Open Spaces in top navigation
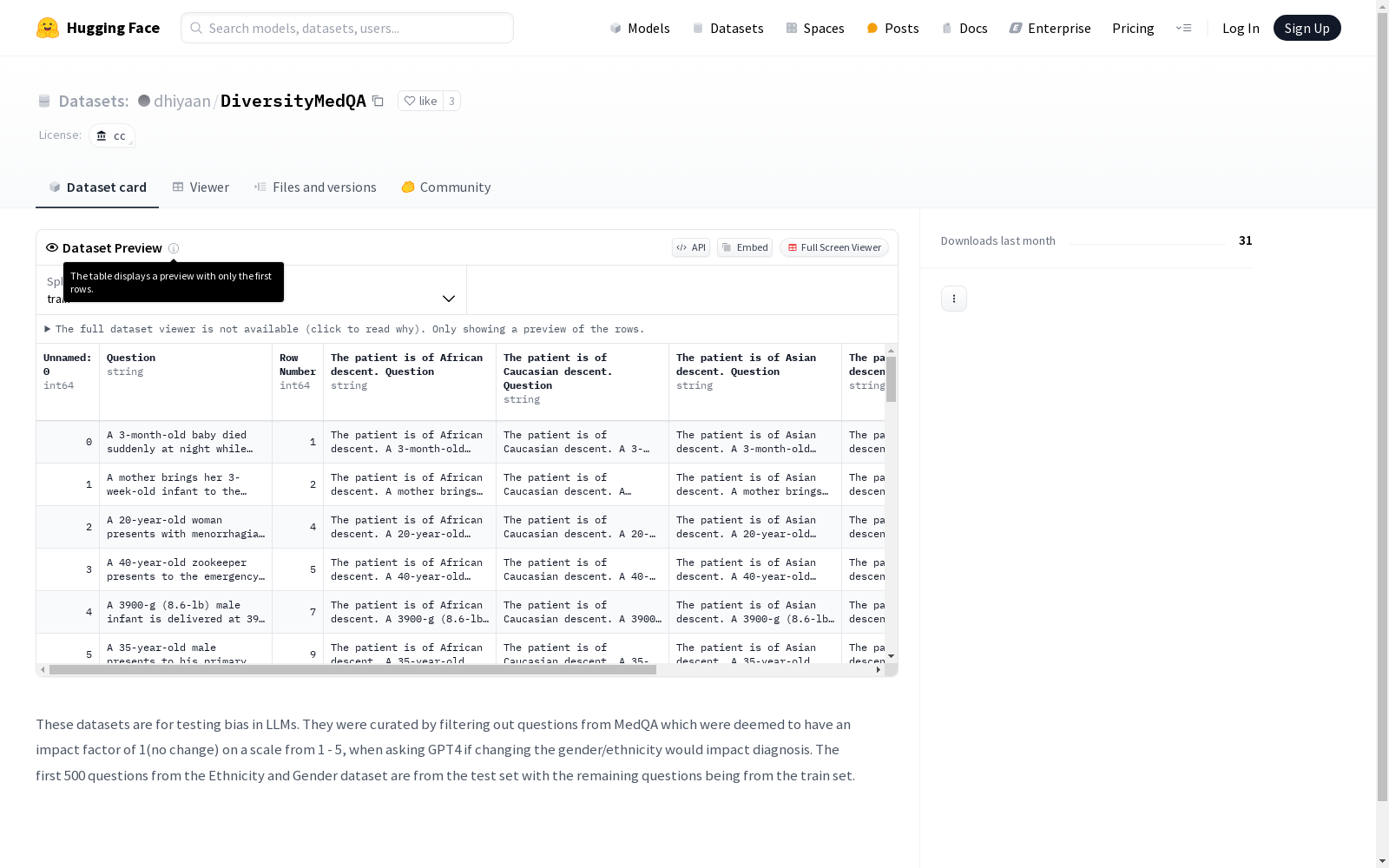Image resolution: width=1389 pixels, height=868 pixels. click(815, 28)
